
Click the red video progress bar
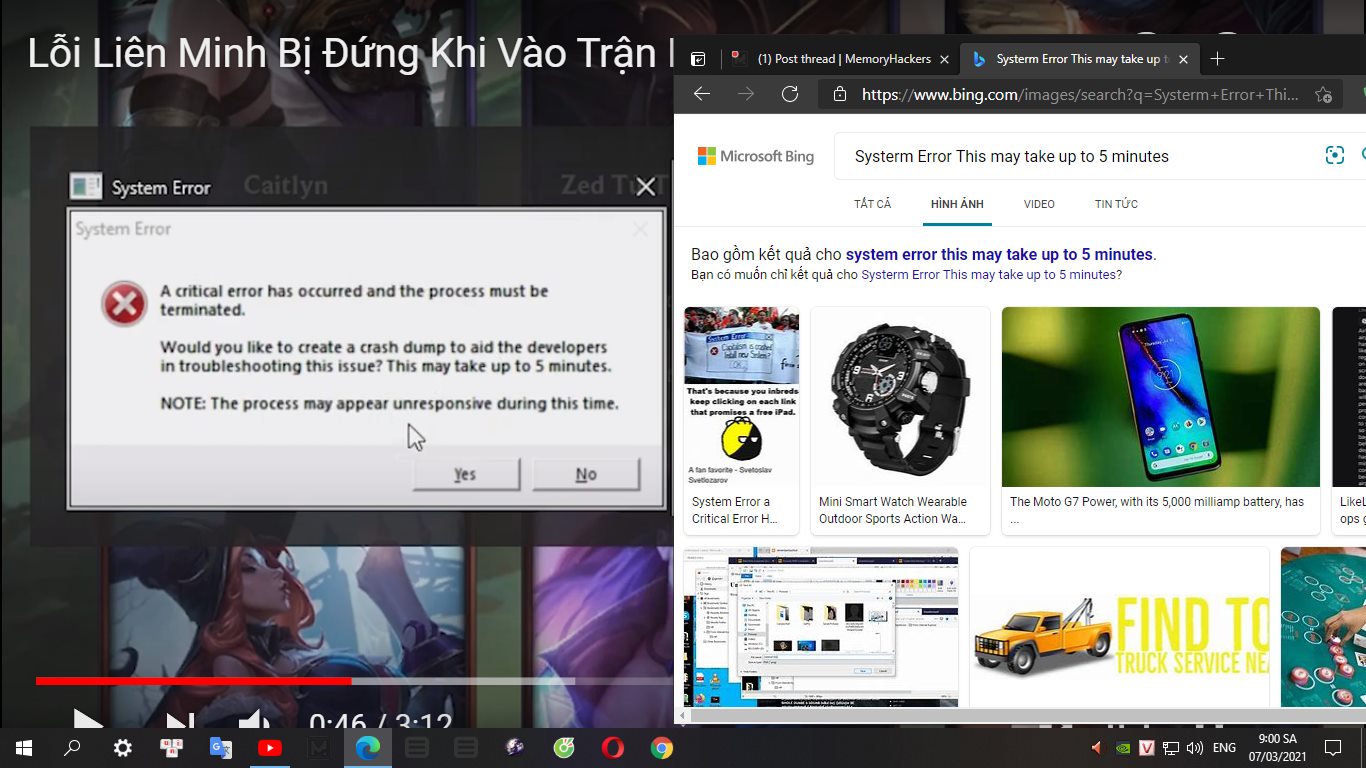(x=193, y=681)
